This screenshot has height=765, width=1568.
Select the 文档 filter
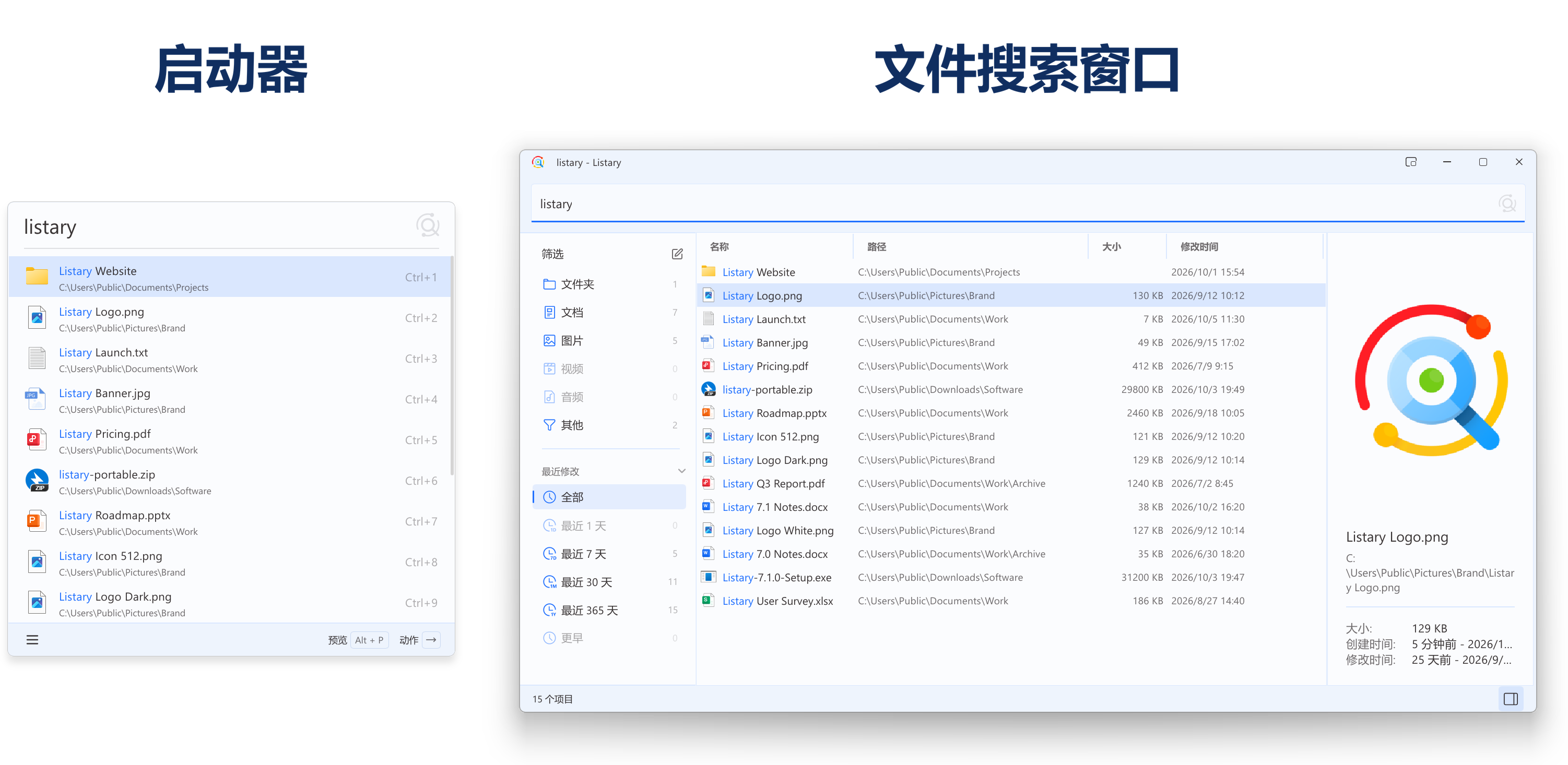point(609,312)
